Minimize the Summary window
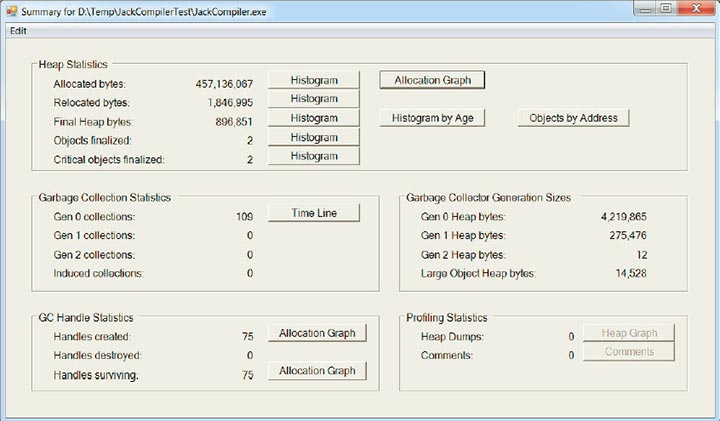Screen dimensions: 720x421 click(x=646, y=9)
